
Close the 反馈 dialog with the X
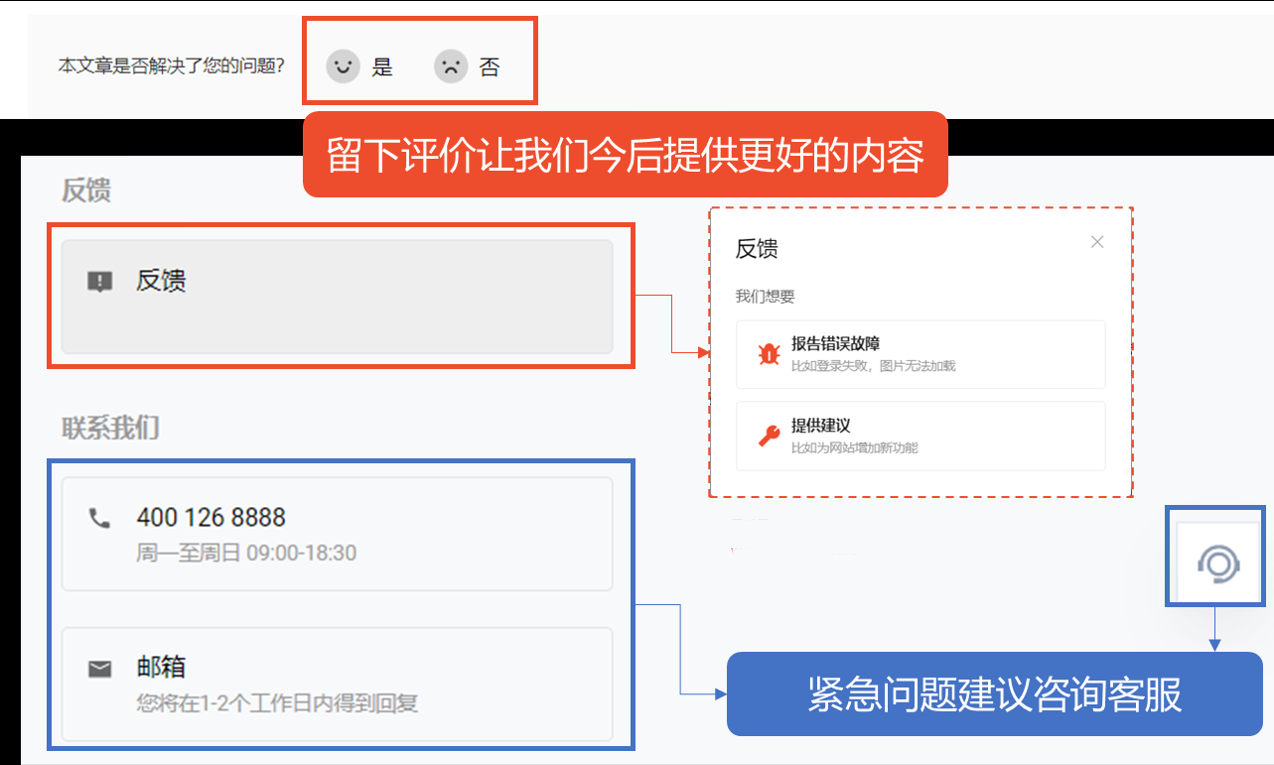(x=1097, y=242)
